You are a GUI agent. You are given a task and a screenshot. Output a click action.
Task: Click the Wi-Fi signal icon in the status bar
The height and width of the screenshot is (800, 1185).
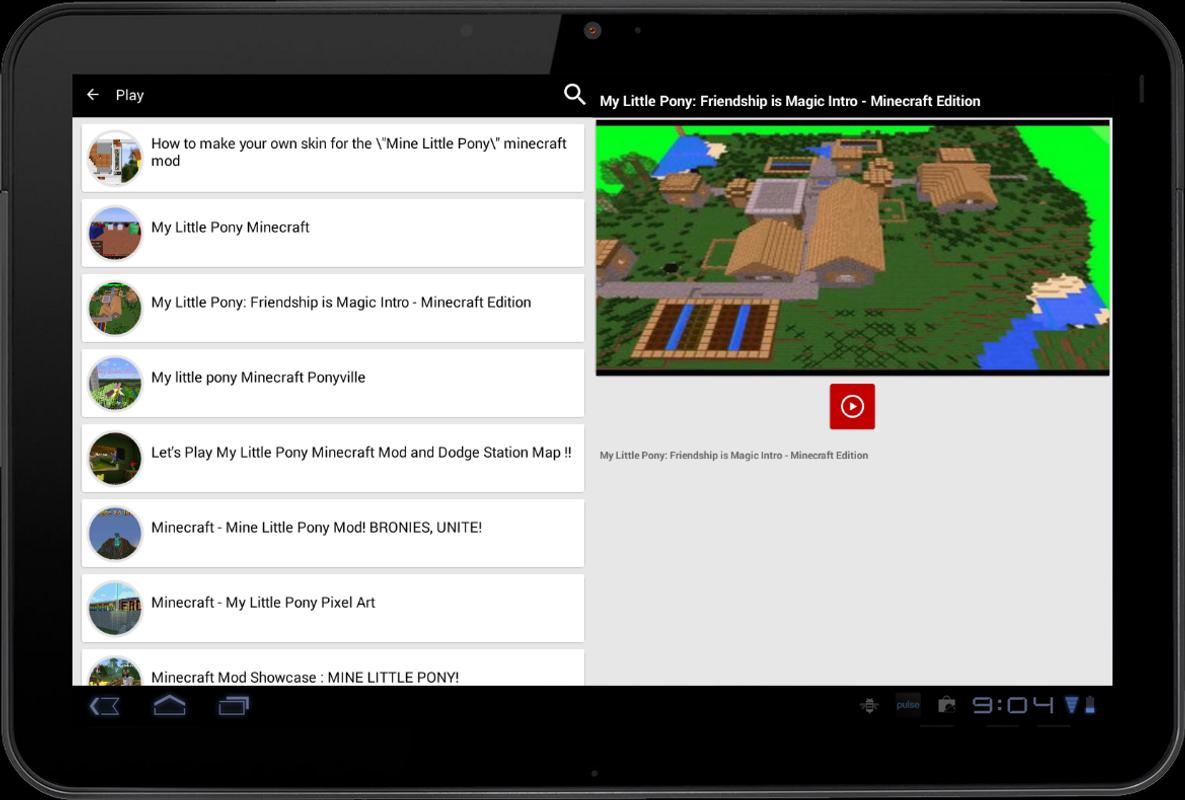[x=1072, y=706]
